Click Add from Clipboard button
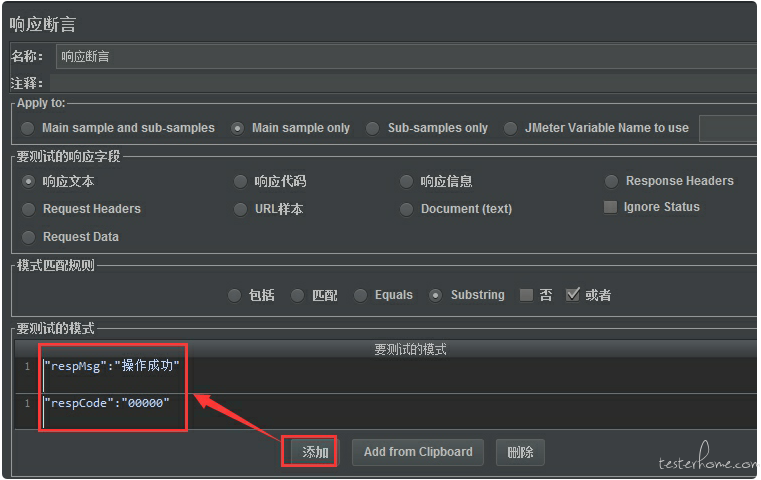This screenshot has height=480, width=761. coord(418,452)
